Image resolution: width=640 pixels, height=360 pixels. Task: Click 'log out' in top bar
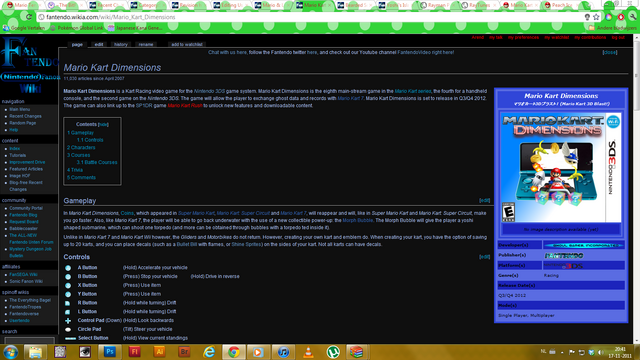tap(618, 38)
